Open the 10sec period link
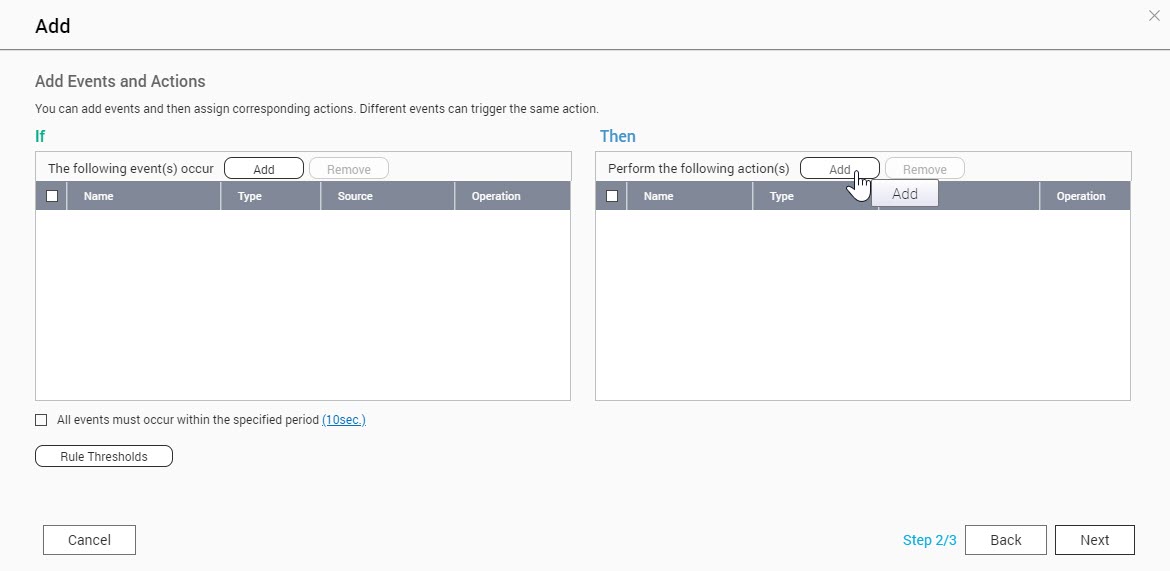 click(343, 420)
